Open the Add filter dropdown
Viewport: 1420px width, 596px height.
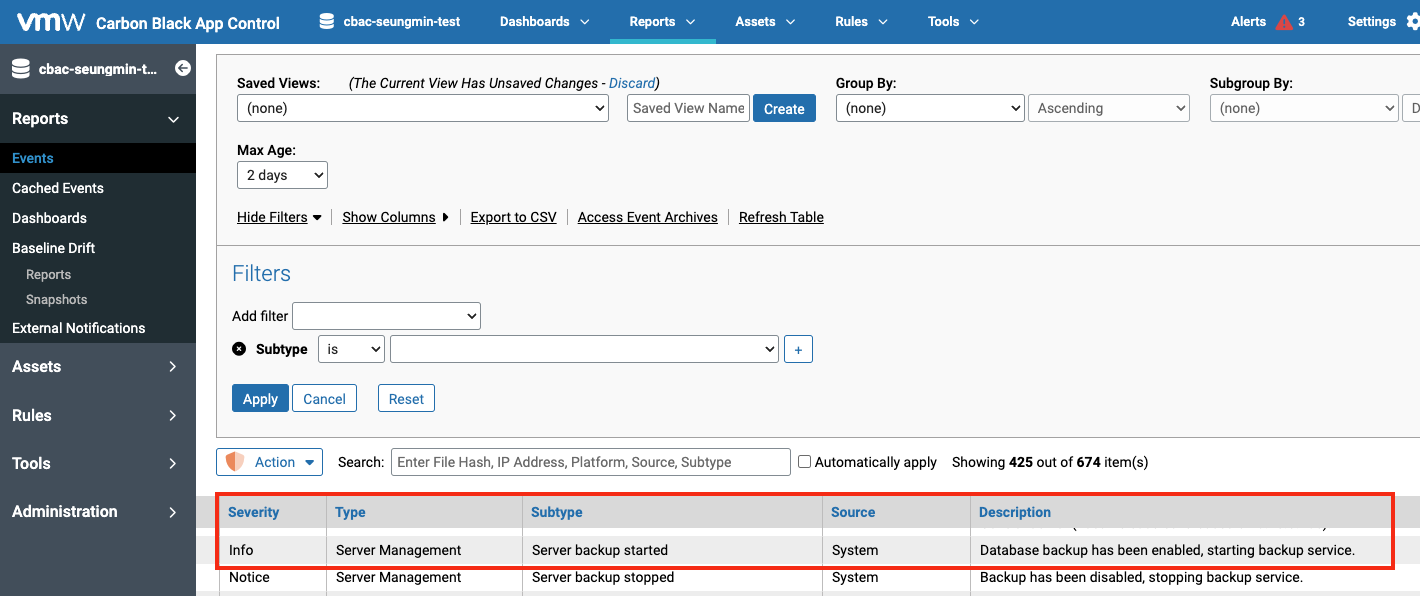[386, 316]
